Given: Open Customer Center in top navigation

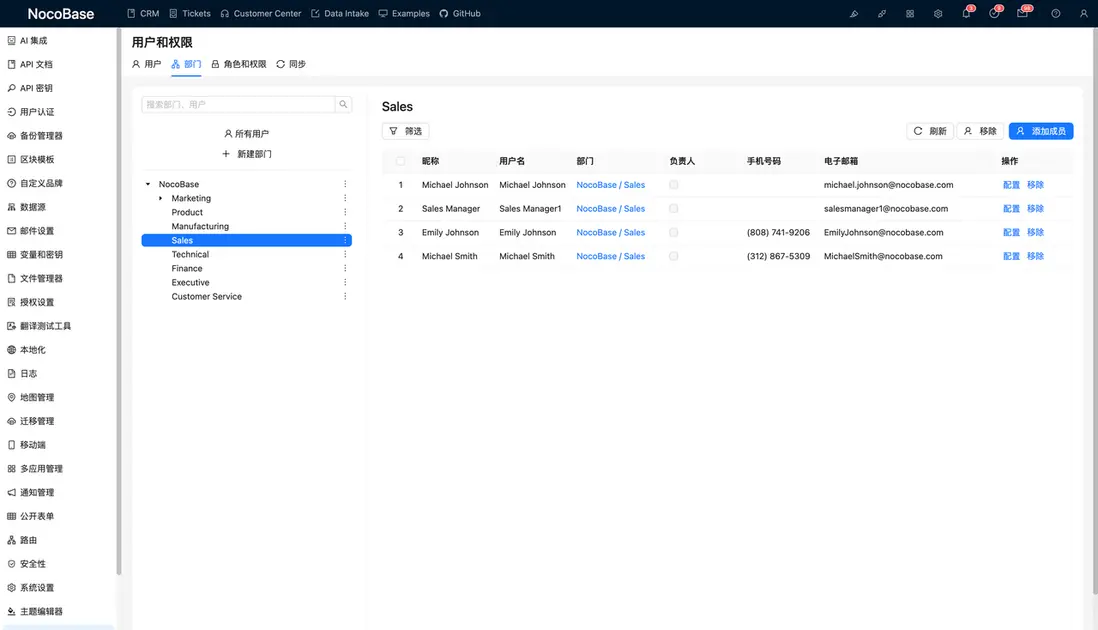Looking at the screenshot, I should pos(260,13).
